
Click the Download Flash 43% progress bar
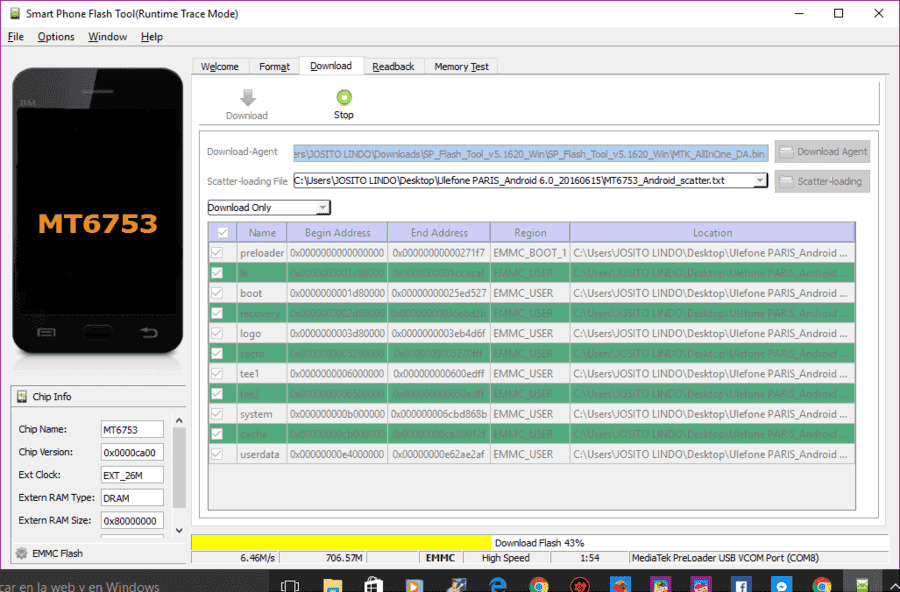point(540,542)
